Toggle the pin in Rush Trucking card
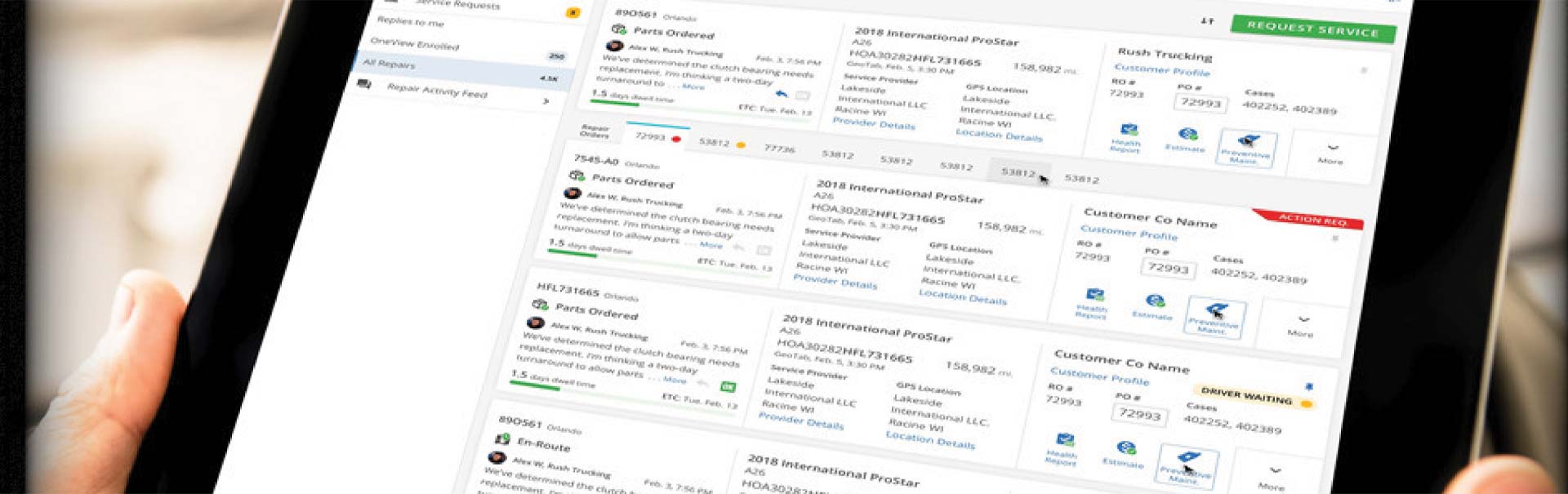 click(1363, 71)
